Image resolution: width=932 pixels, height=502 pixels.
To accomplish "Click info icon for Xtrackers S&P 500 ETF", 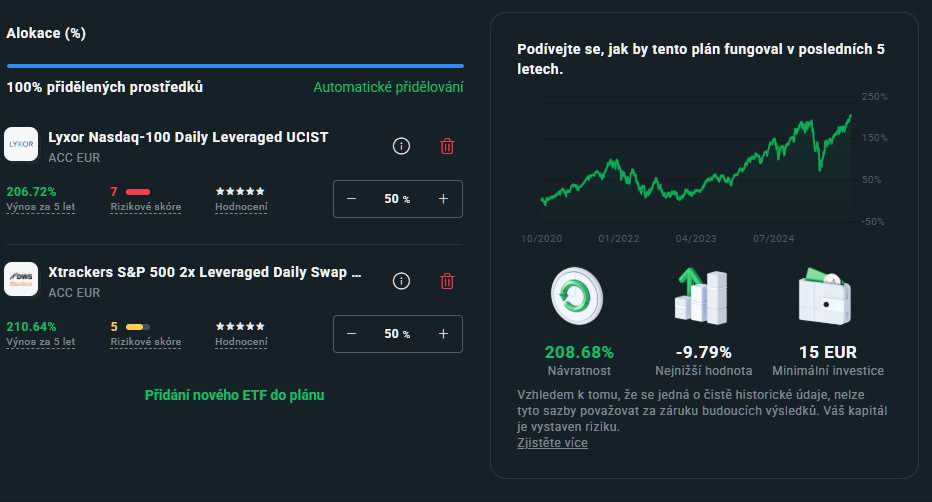I will [402, 281].
